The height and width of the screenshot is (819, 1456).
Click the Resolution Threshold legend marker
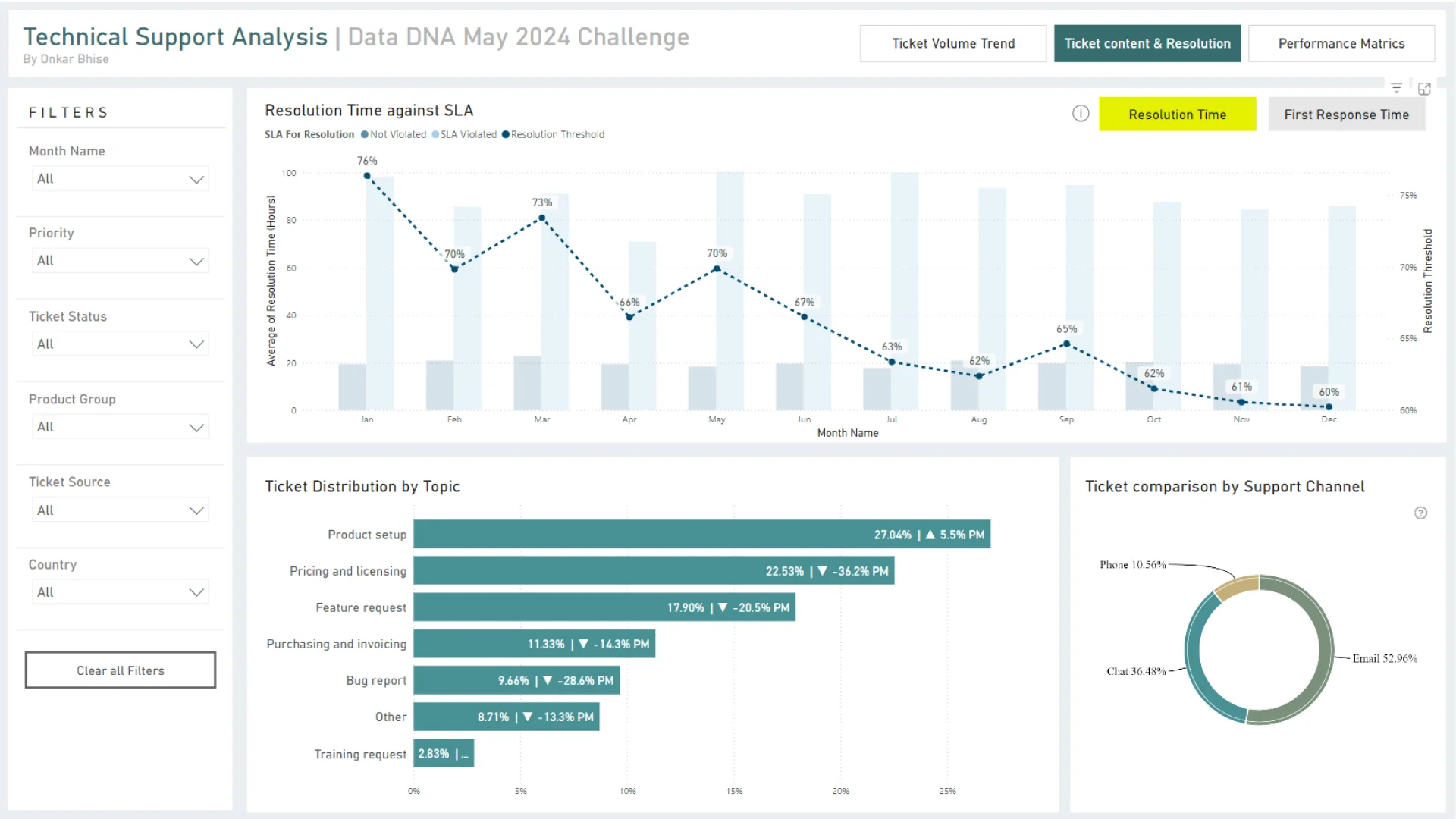tap(506, 134)
